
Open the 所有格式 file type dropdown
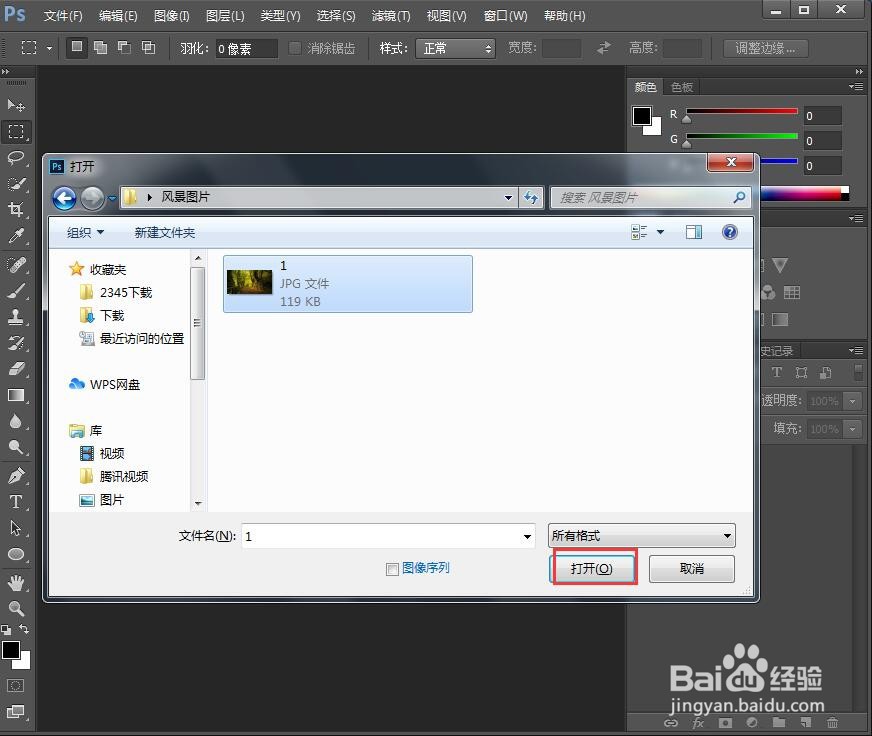tap(641, 536)
